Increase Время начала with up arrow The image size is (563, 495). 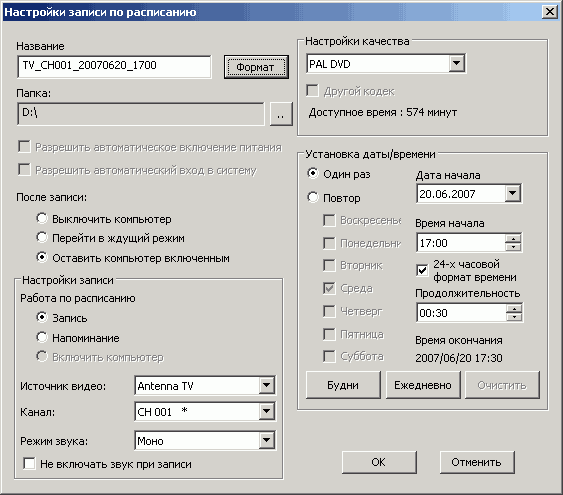(513, 239)
